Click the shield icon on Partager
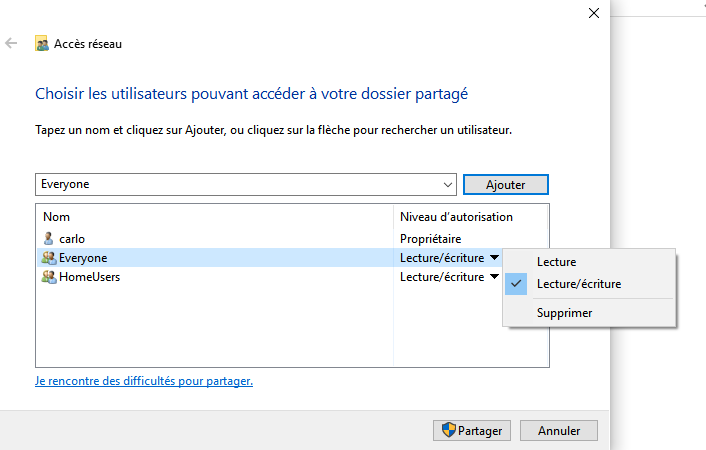The height and width of the screenshot is (450, 706). pyautogui.click(x=448, y=430)
